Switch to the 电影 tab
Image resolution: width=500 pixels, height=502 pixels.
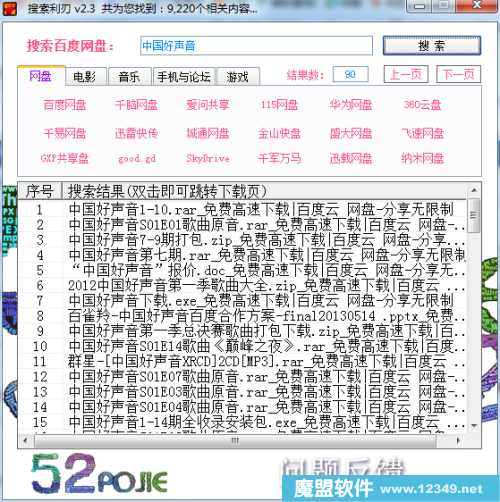coord(85,77)
